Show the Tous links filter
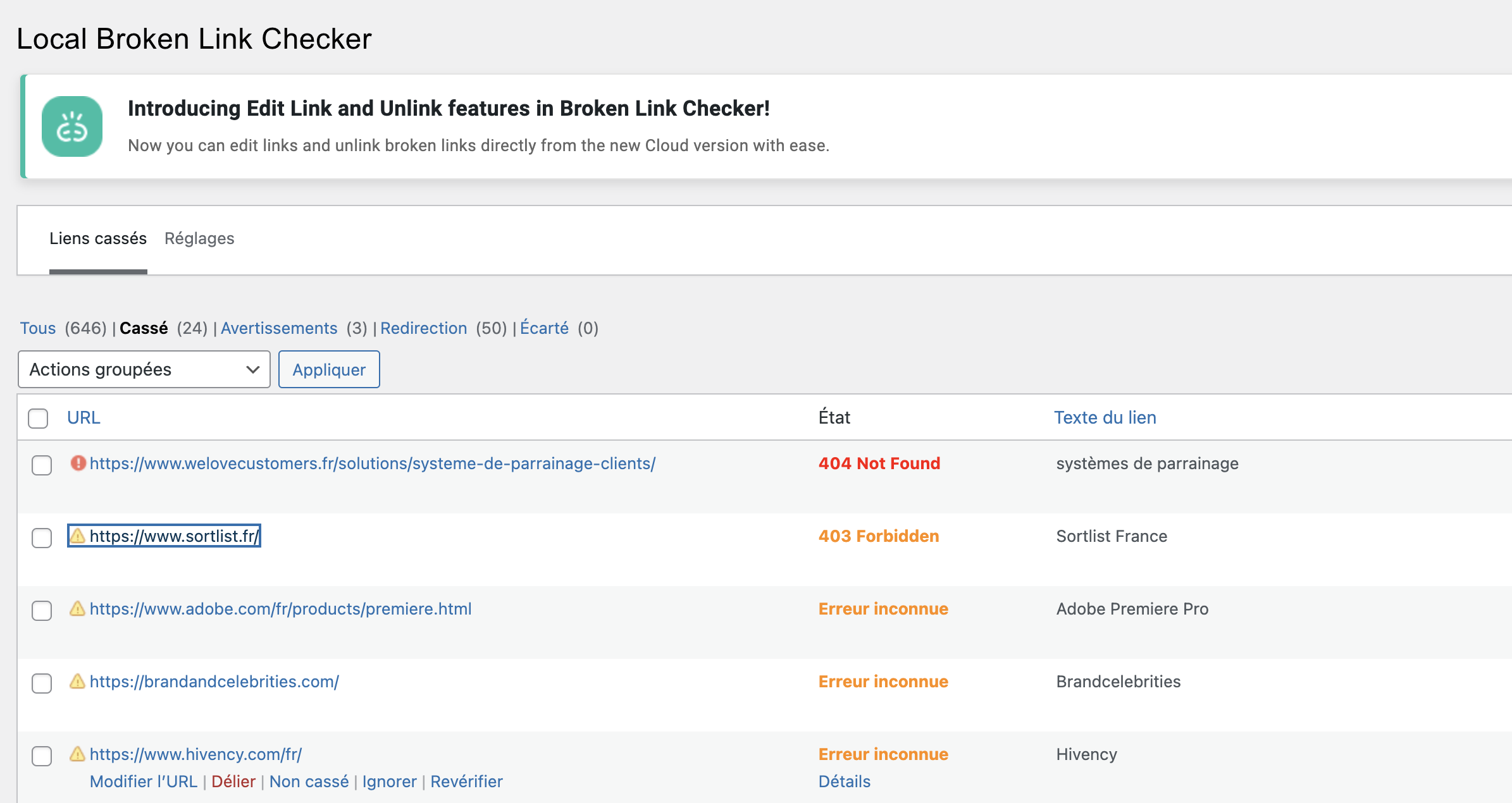Viewport: 1512px width, 803px height. (x=38, y=328)
